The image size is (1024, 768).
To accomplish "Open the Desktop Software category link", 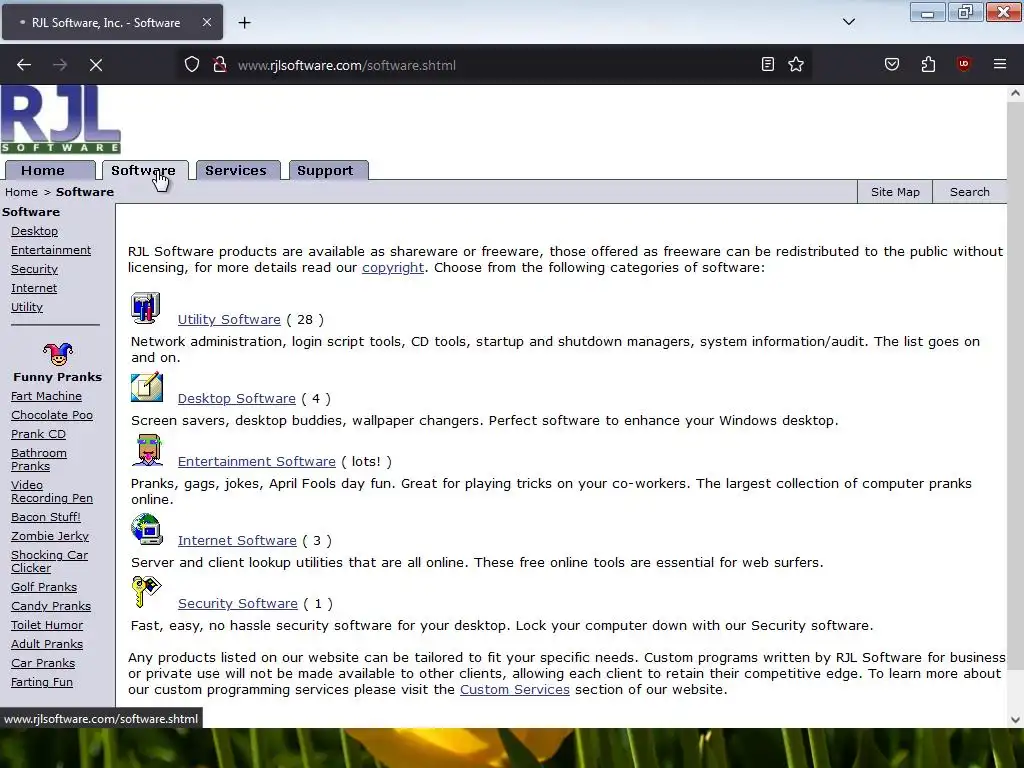I will point(236,398).
